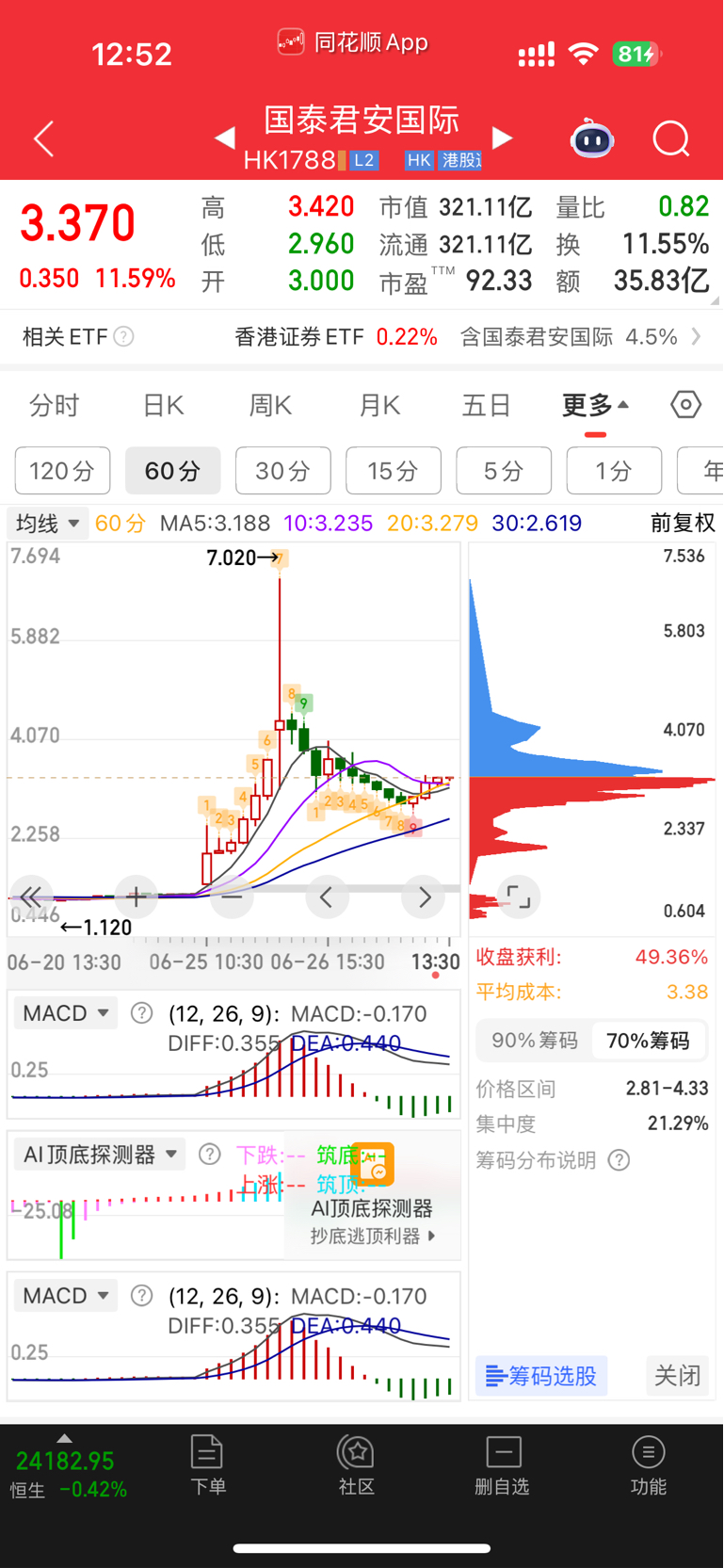
Task: Select the 15分 period
Action: point(394,470)
